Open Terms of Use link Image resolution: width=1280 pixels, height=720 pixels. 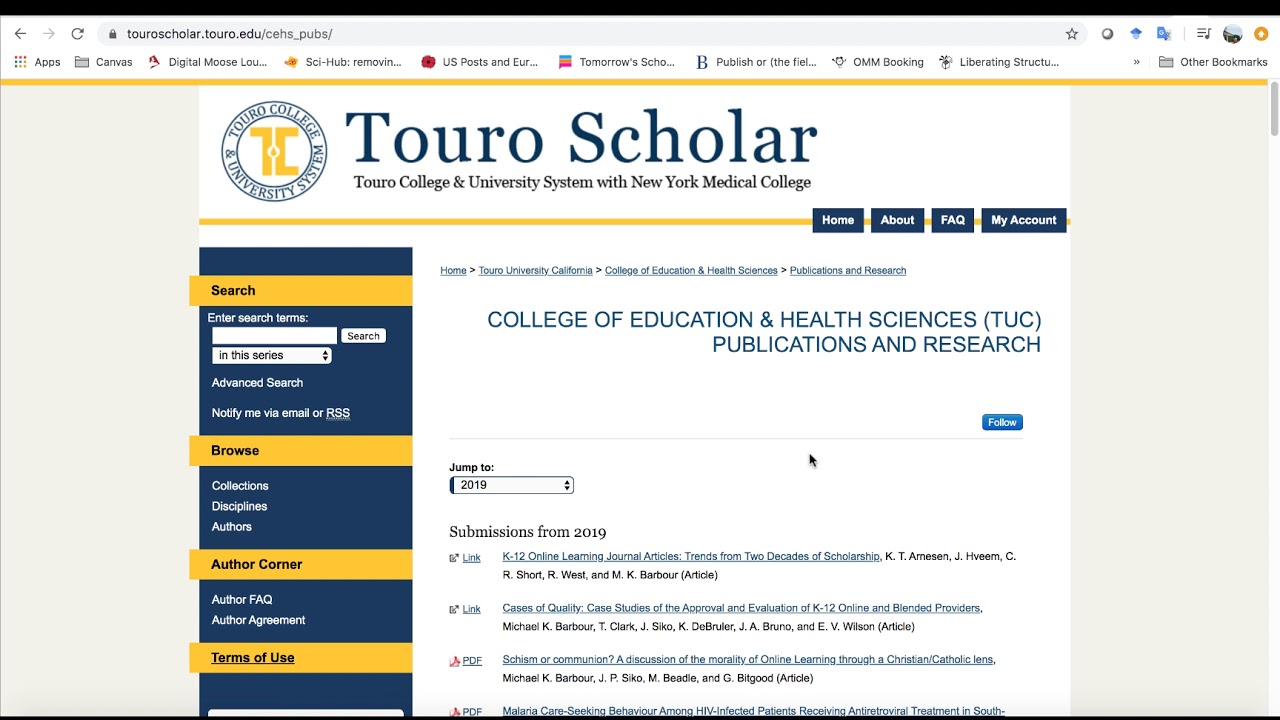coord(253,658)
